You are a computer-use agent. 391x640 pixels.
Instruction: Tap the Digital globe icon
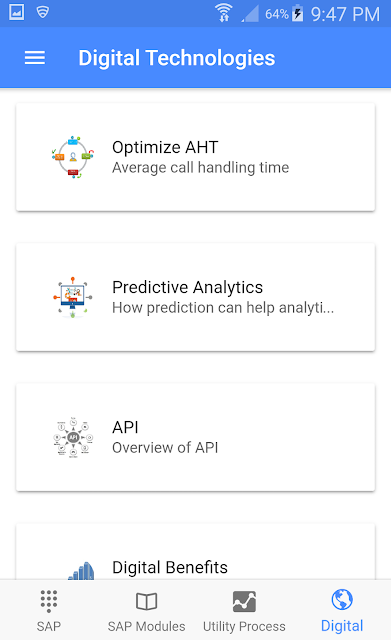point(342,600)
